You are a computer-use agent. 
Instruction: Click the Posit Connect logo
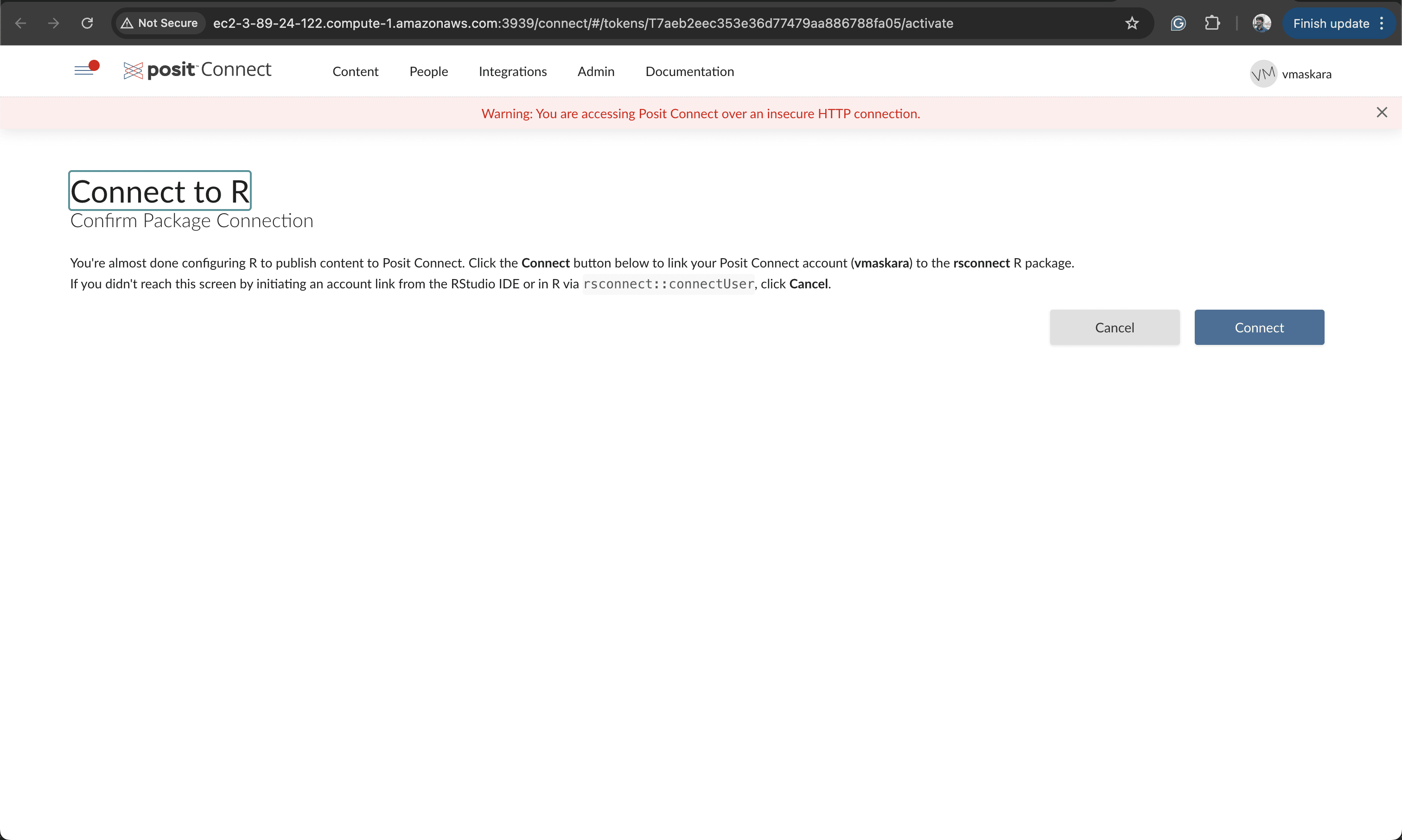pos(198,70)
